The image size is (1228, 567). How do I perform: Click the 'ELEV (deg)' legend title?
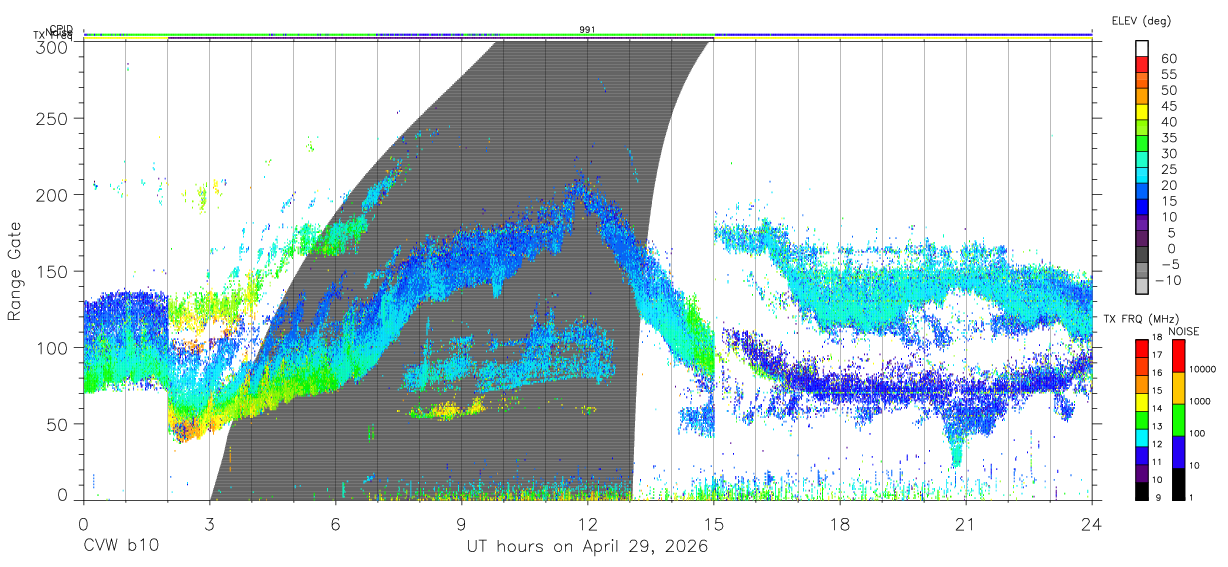[1141, 20]
